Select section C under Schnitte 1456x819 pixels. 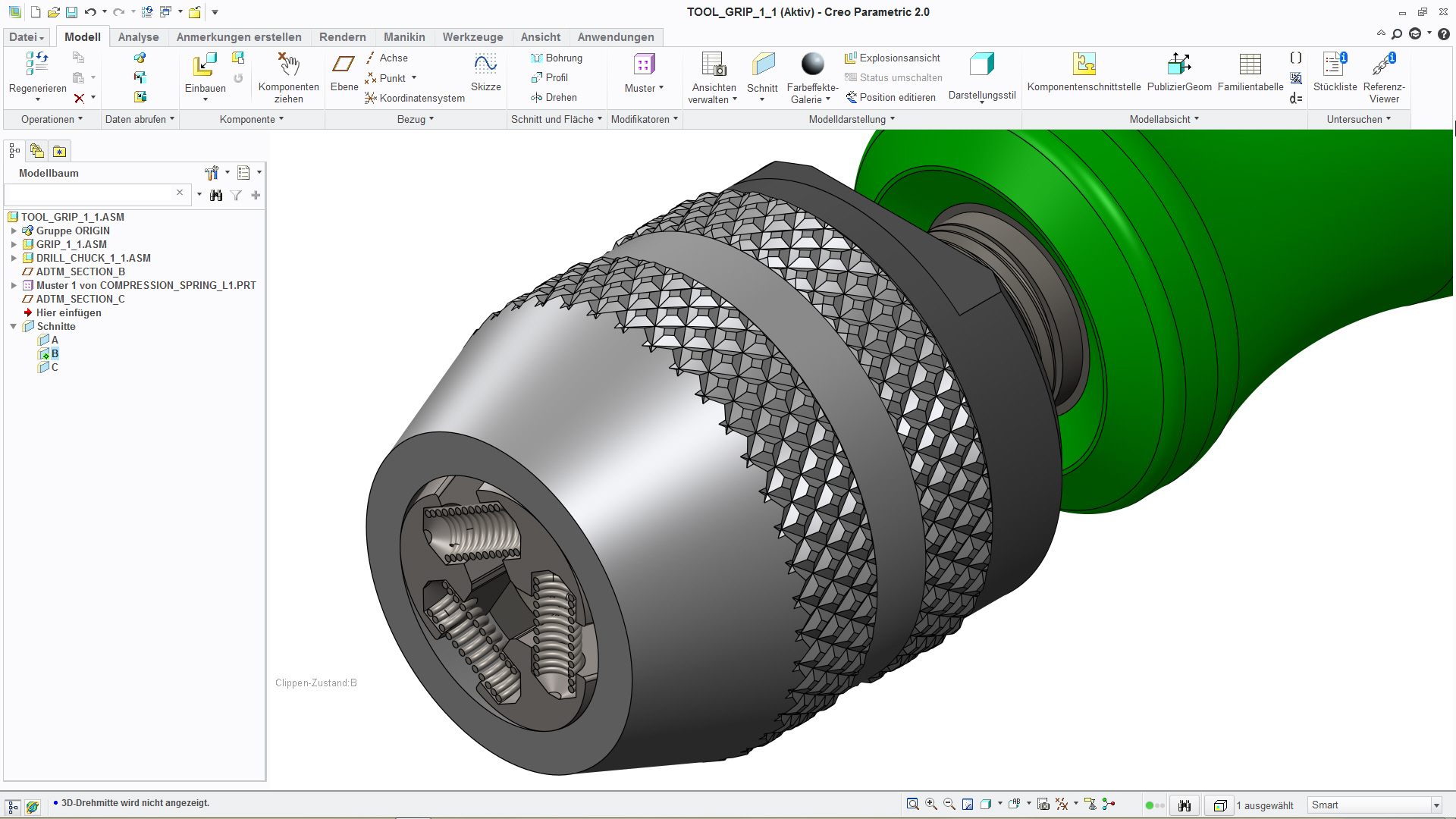49,367
